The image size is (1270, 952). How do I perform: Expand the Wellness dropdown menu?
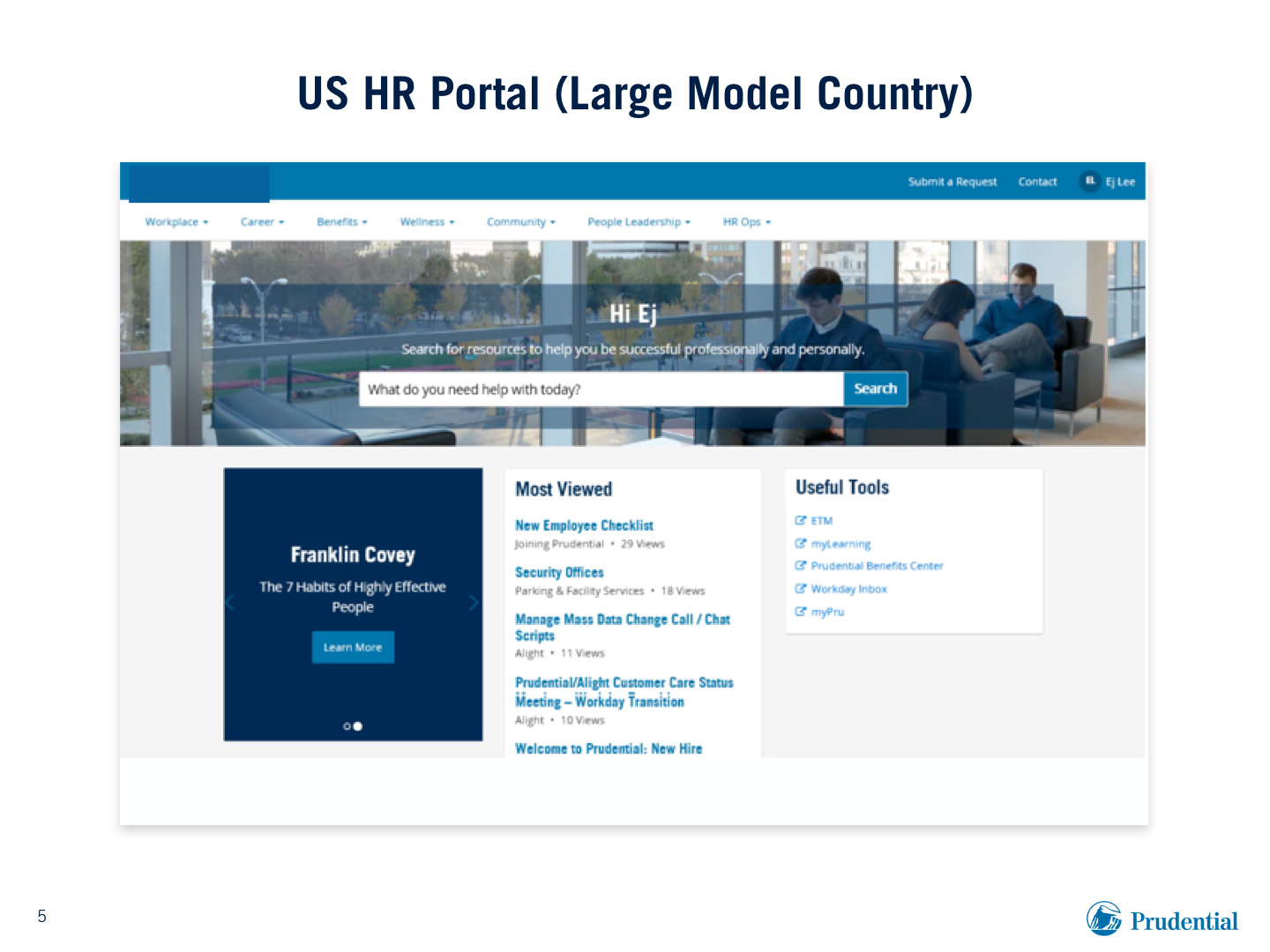click(x=427, y=222)
